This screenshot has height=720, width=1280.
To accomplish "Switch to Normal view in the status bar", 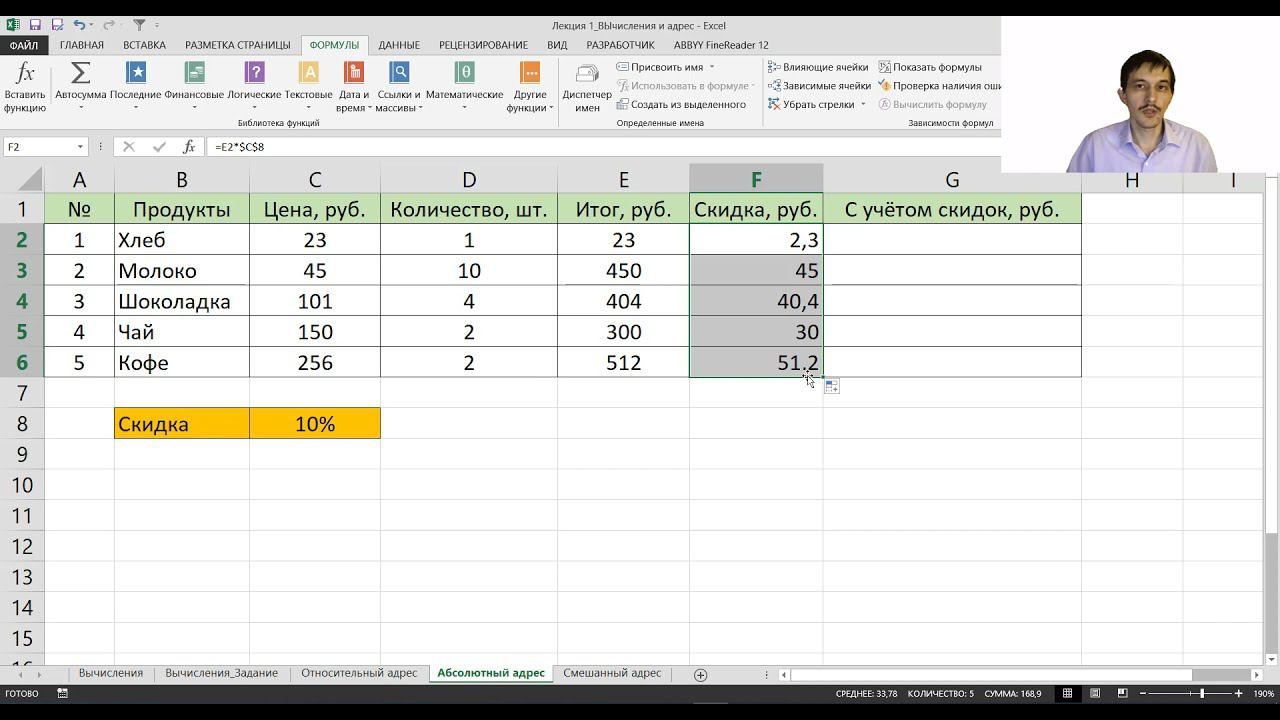I will [x=1068, y=693].
